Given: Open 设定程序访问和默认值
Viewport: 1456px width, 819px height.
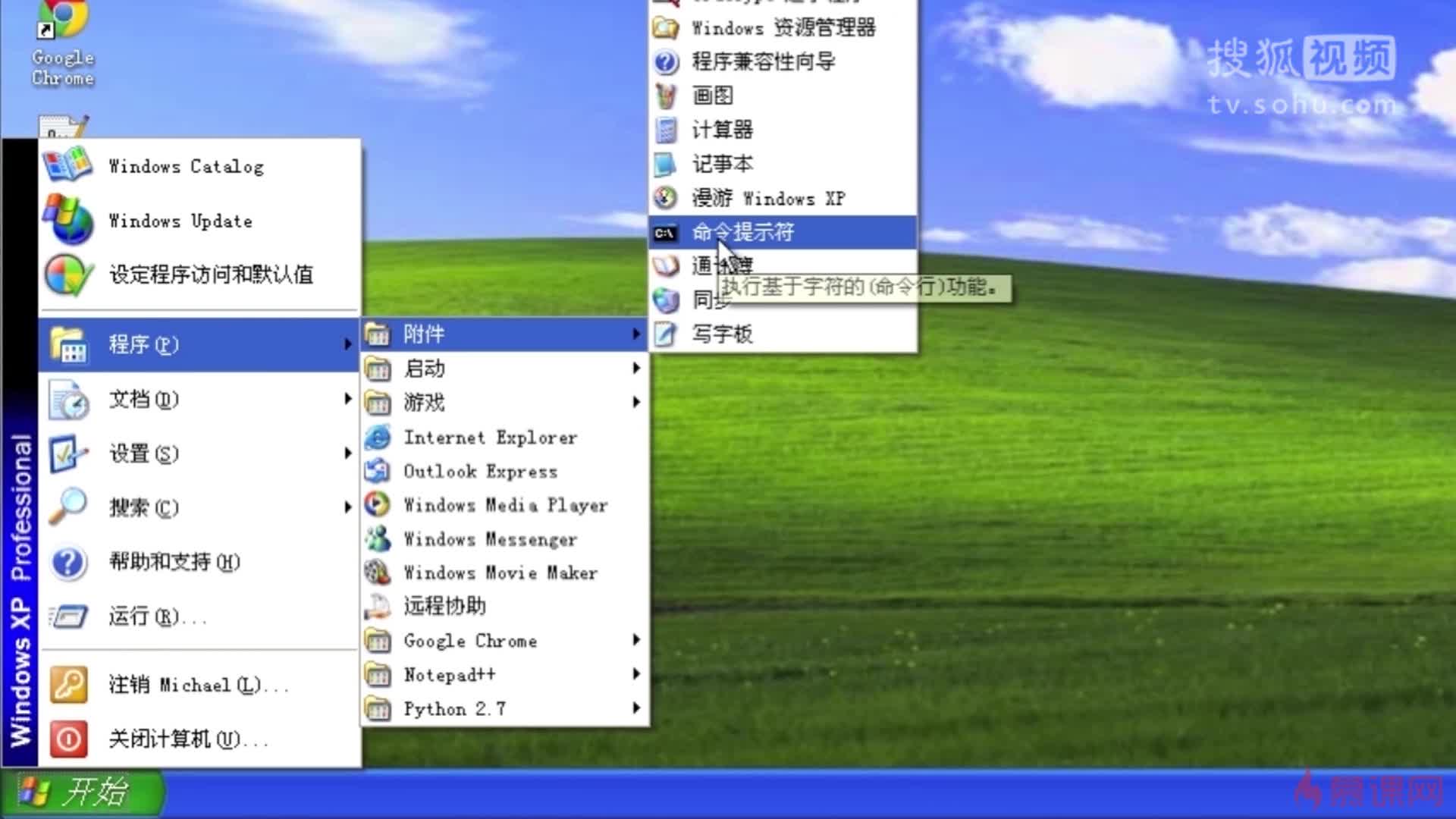Looking at the screenshot, I should 200,275.
